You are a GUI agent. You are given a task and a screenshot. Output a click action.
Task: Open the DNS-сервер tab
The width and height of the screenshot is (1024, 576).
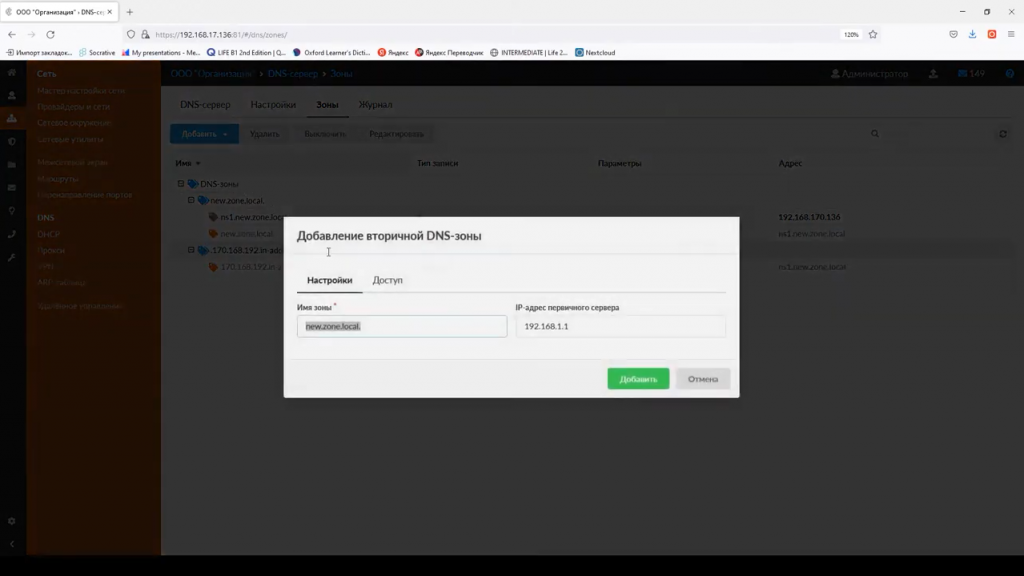click(x=205, y=104)
